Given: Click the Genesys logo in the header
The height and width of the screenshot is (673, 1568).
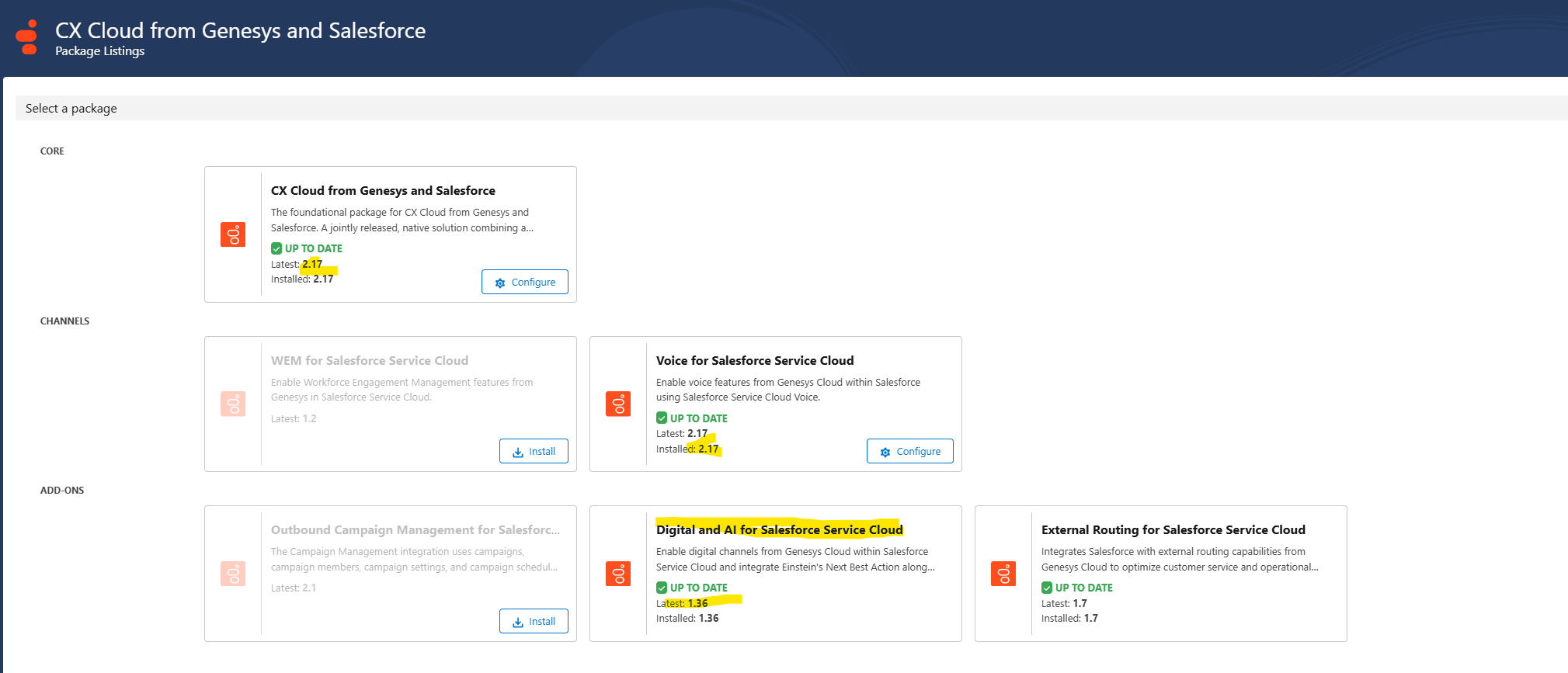Looking at the screenshot, I should [x=27, y=38].
